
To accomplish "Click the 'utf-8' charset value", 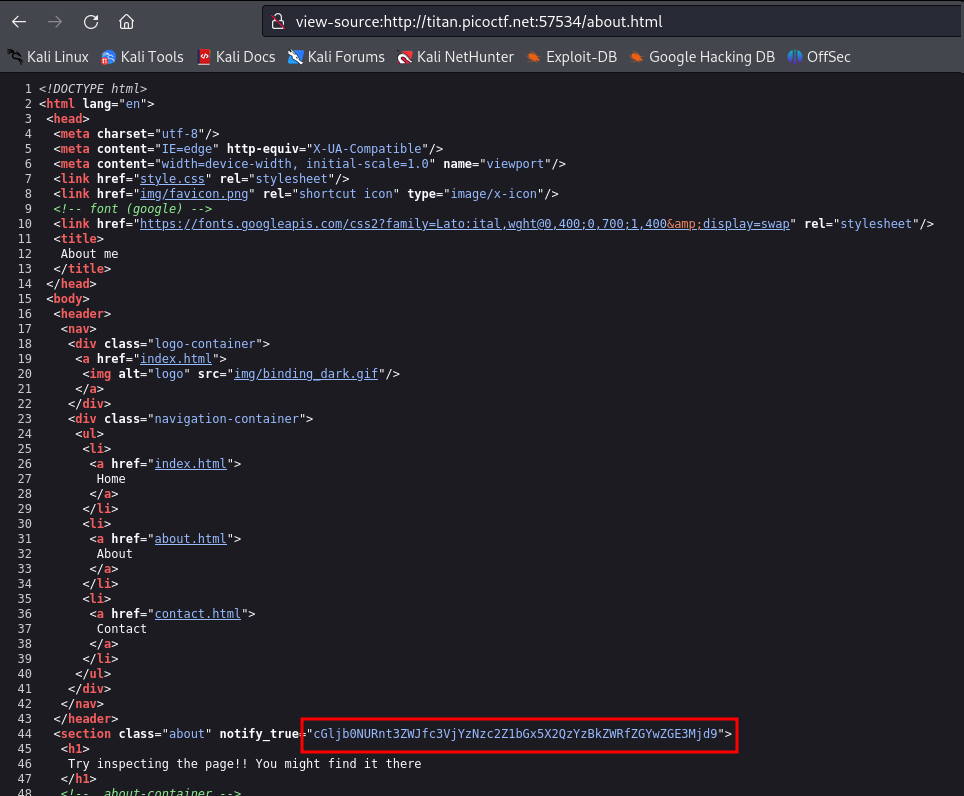I will click(180, 134).
